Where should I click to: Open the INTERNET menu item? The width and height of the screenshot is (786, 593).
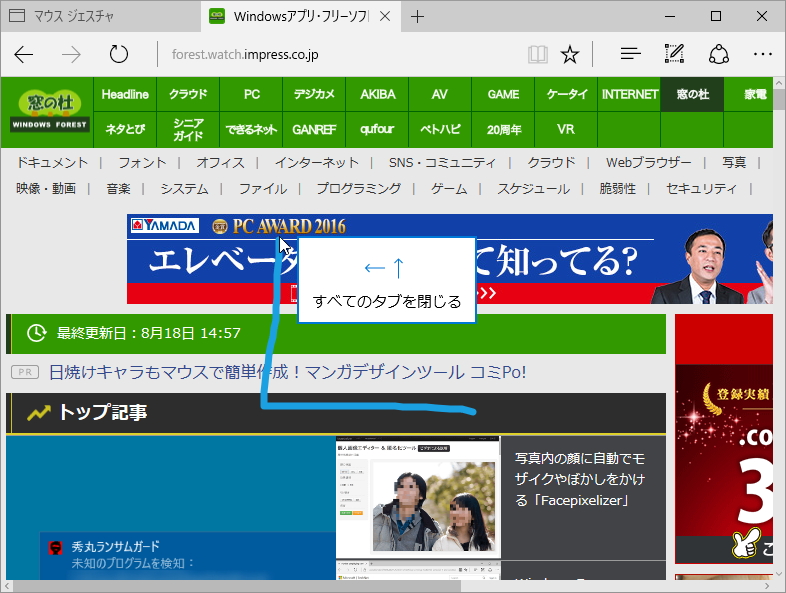[629, 94]
